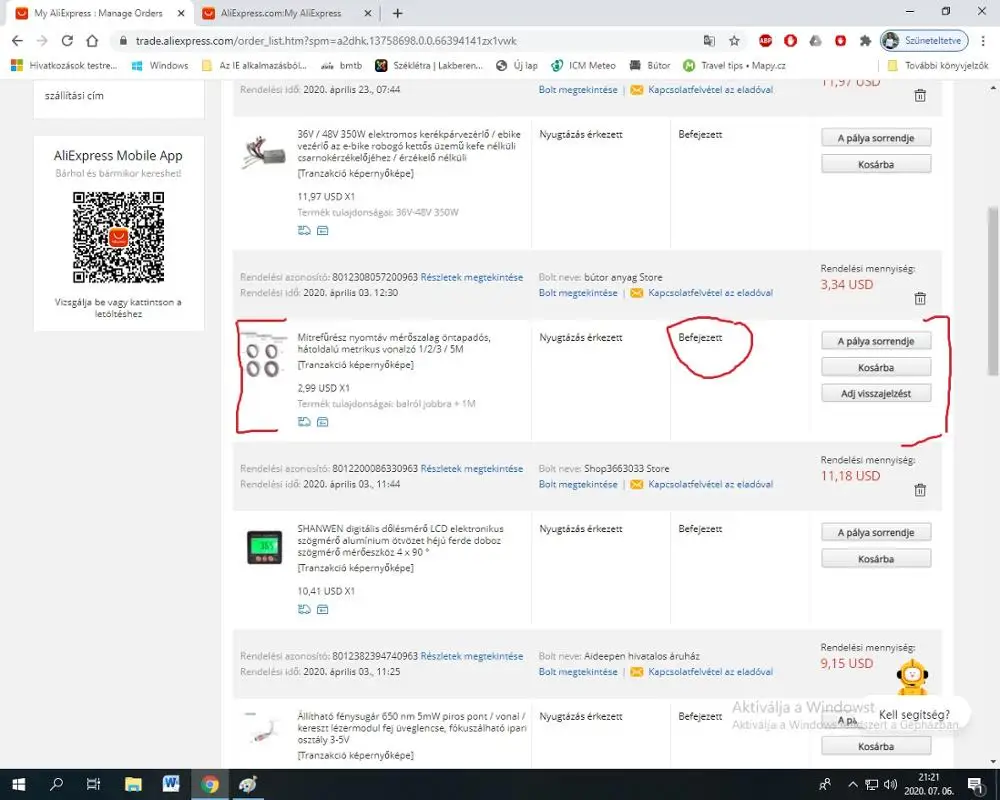Click the card icon under 2,99 USD item
Viewport: 1000px width, 800px height.
(x=323, y=422)
